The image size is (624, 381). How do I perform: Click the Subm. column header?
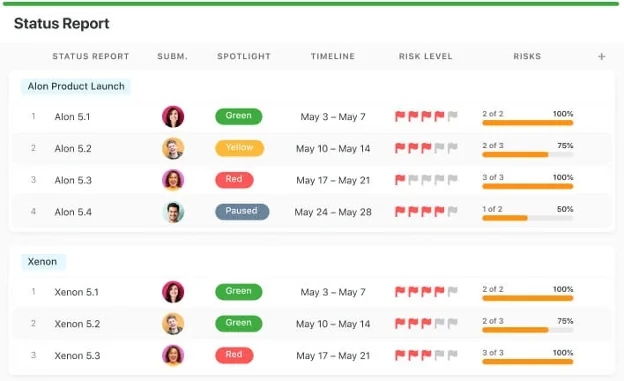pos(172,57)
